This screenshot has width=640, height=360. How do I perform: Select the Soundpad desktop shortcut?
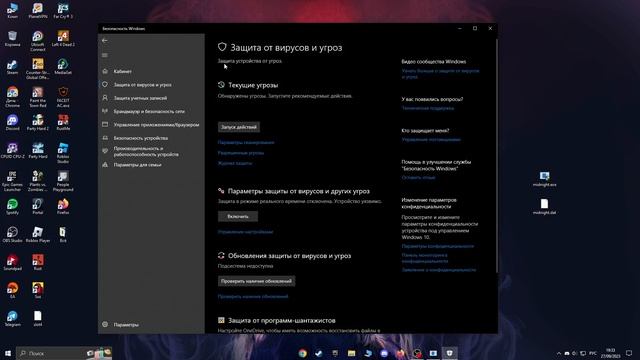point(12,263)
